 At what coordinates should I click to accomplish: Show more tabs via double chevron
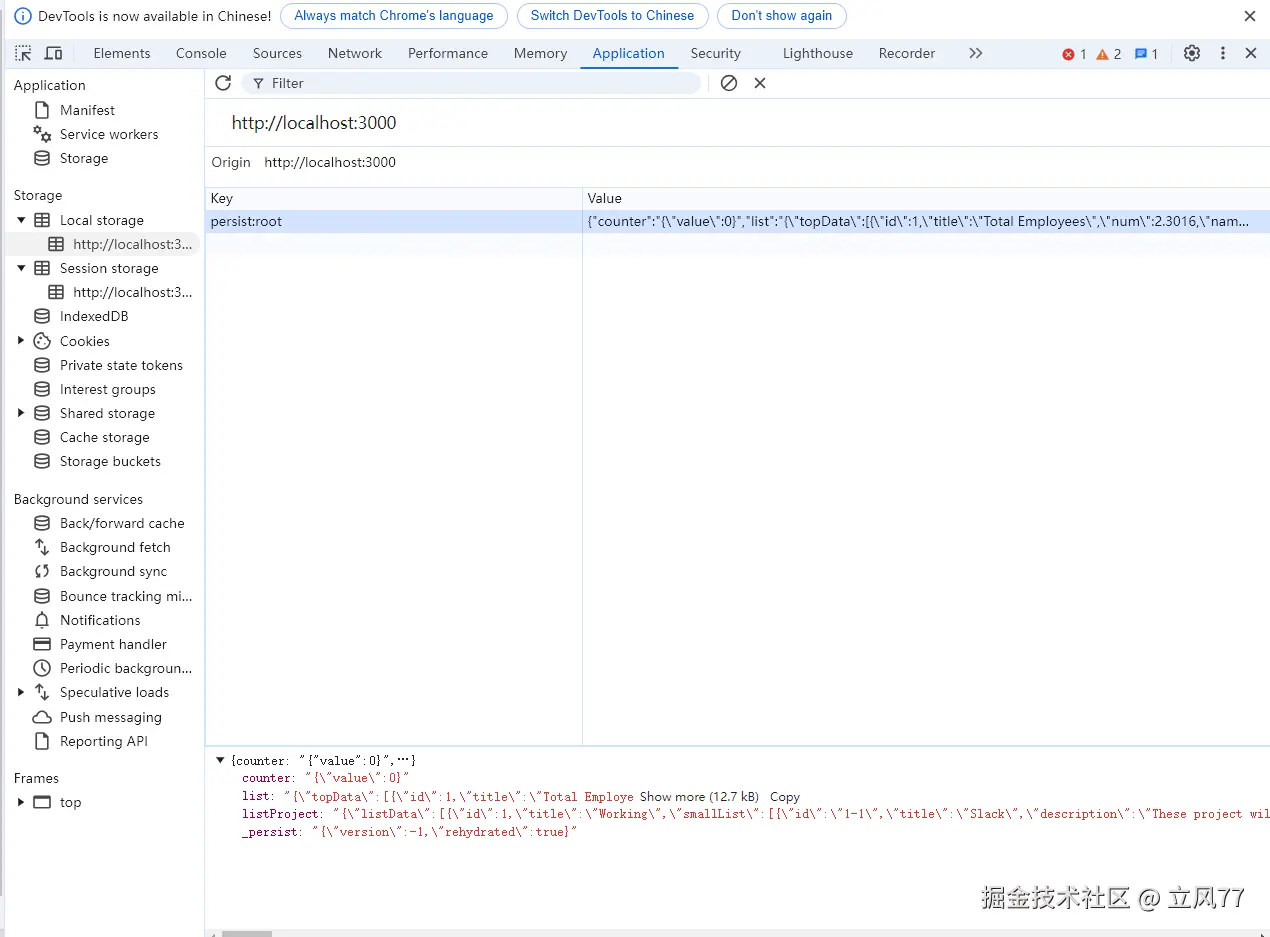point(976,53)
